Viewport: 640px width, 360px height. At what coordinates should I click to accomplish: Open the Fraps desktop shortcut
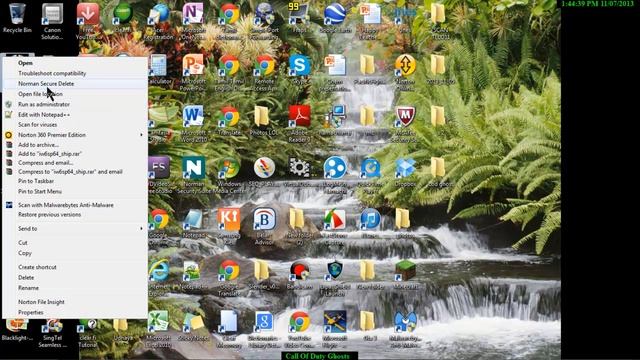coord(299,17)
